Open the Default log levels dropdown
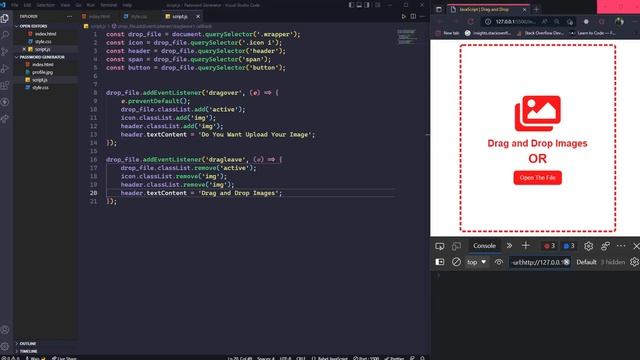640x360 pixels. point(586,262)
